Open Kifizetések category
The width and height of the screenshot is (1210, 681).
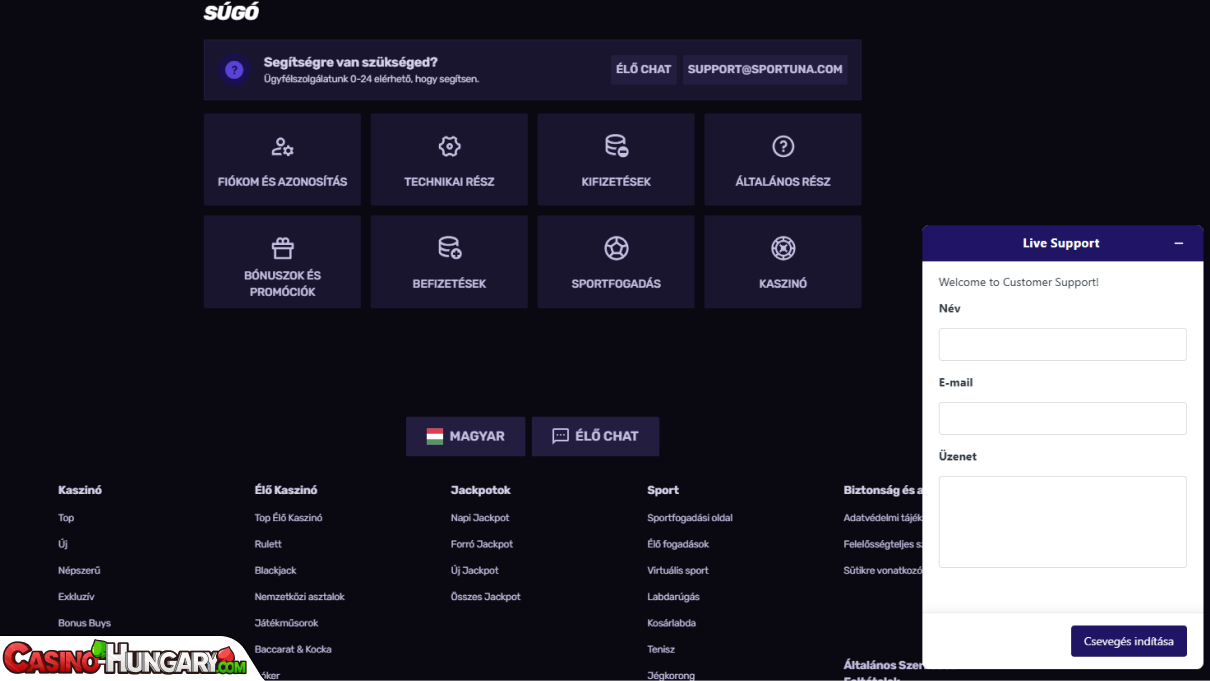pyautogui.click(x=616, y=159)
